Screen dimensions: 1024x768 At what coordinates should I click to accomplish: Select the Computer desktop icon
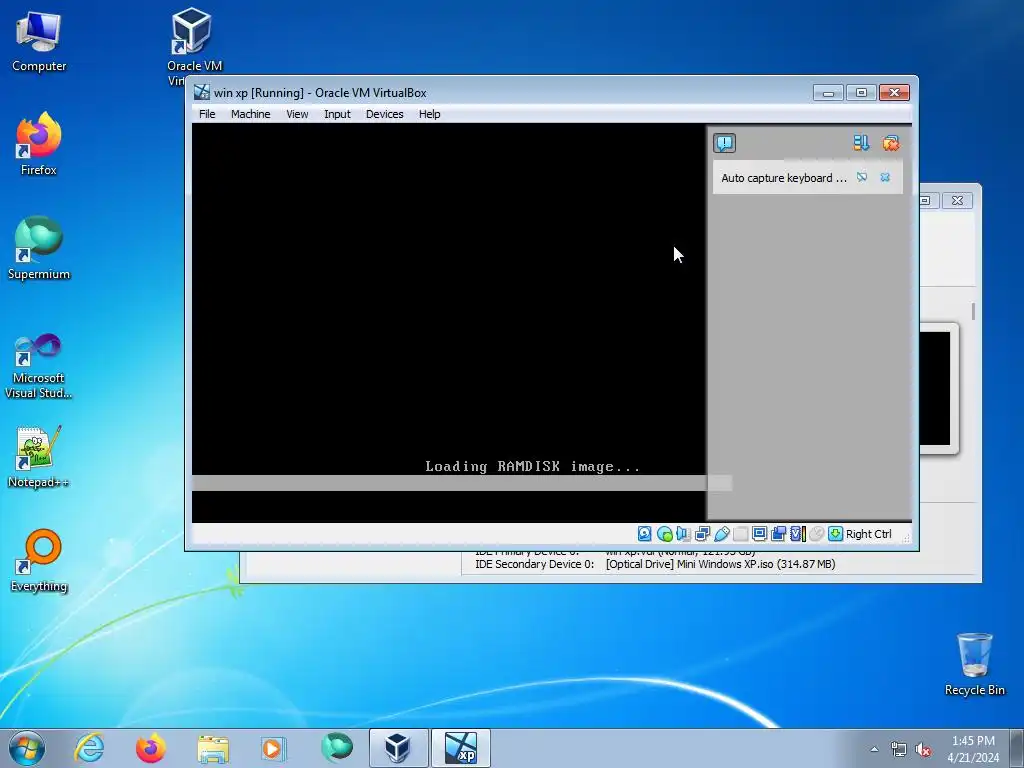[x=39, y=41]
